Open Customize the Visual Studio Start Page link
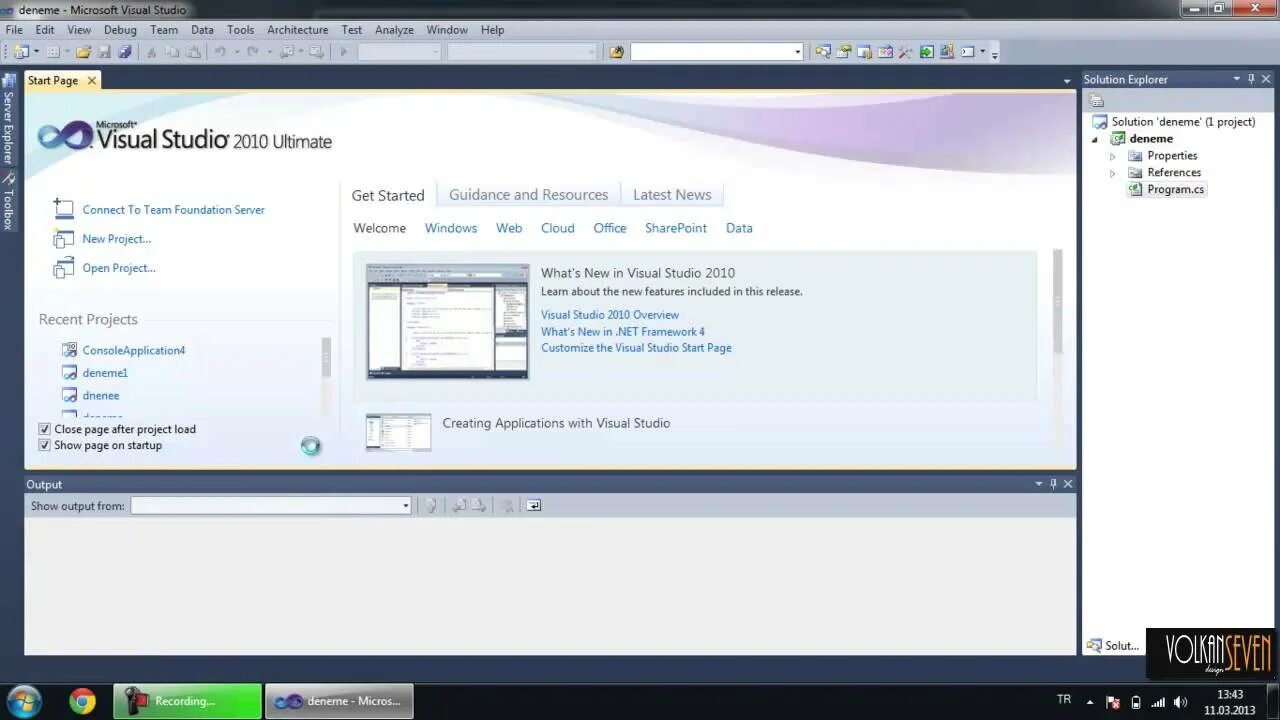The height and width of the screenshot is (720, 1280). [x=636, y=348]
